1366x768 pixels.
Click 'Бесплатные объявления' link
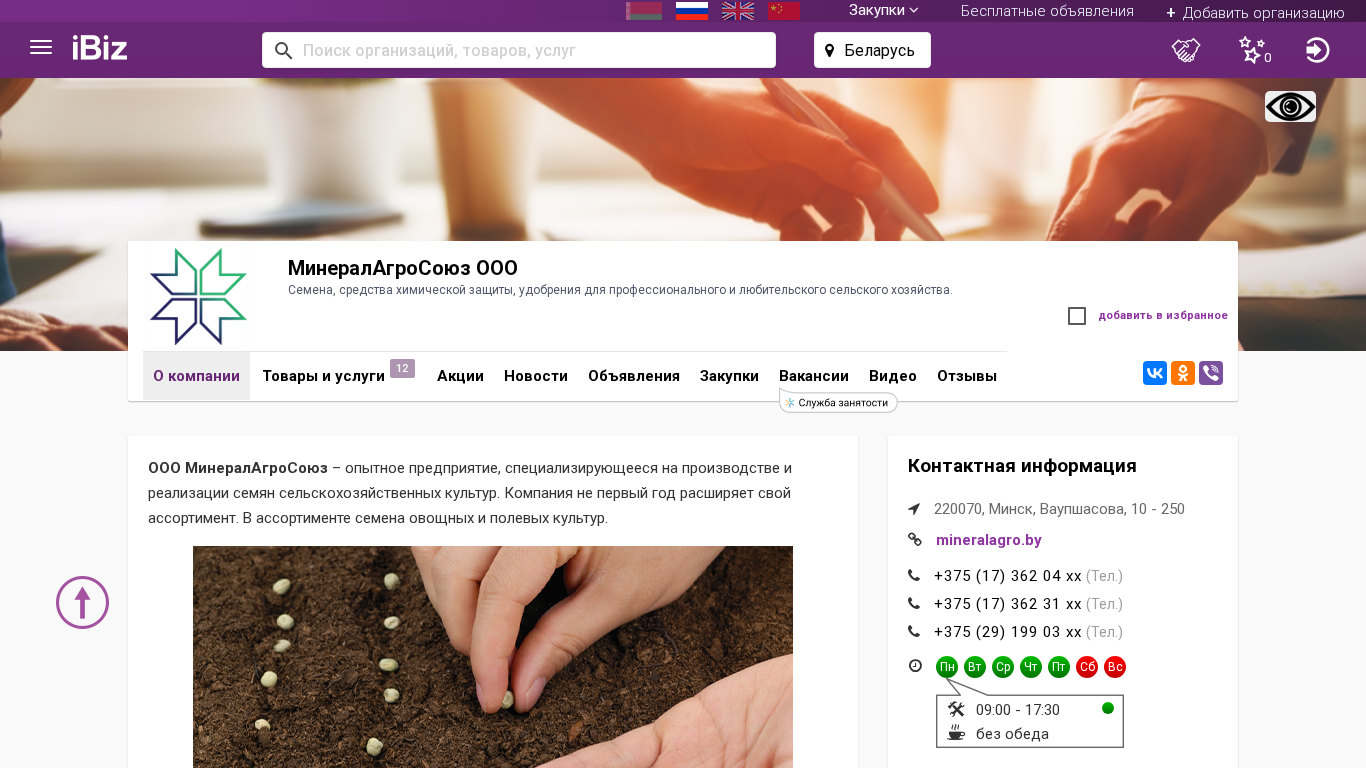[1047, 11]
